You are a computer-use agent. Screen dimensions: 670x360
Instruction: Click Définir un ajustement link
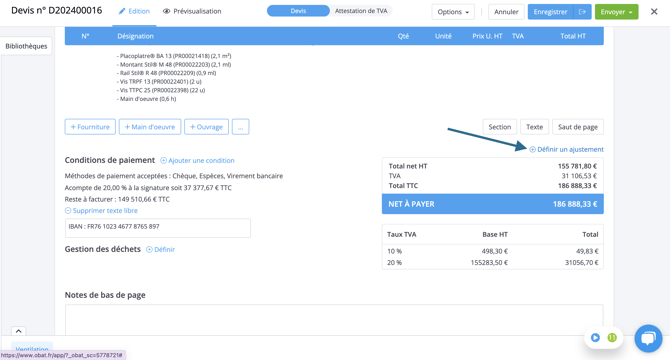(567, 149)
